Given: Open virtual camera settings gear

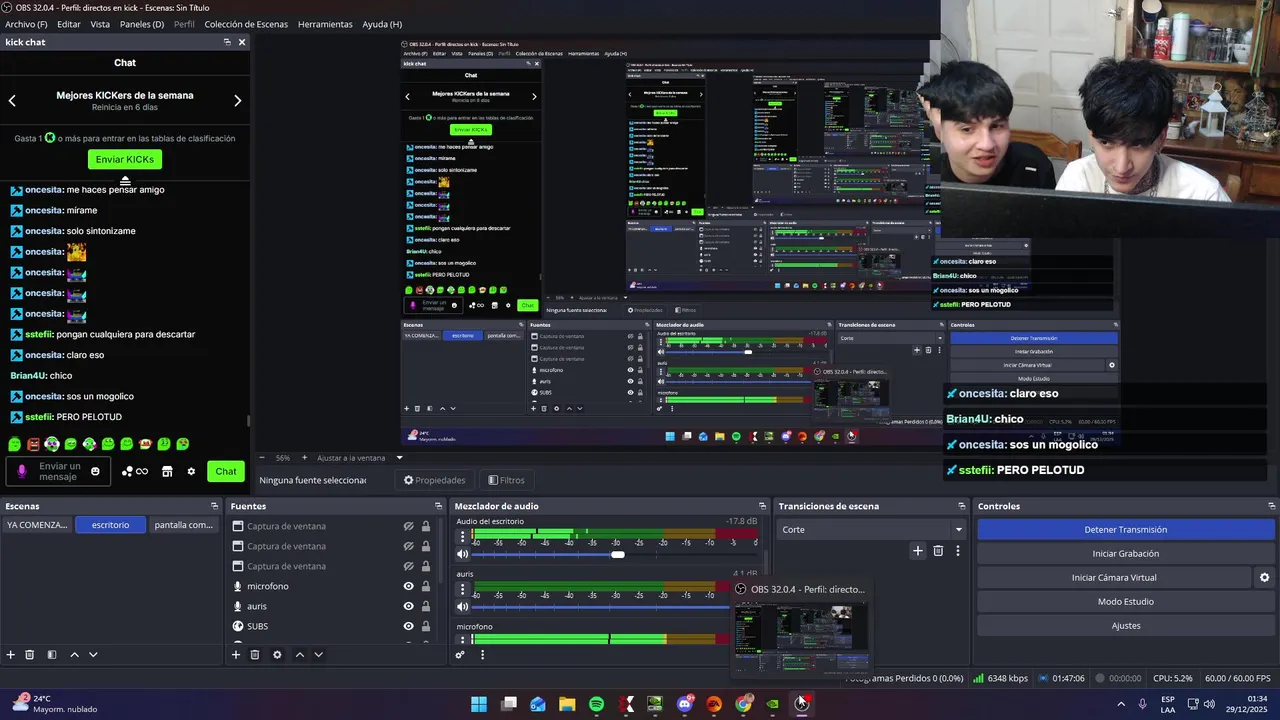Looking at the screenshot, I should 1264,578.
